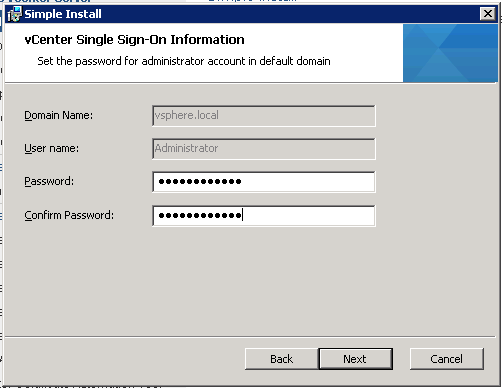The image size is (502, 388).
Task: Focus the Confirm Password input field
Action: click(264, 216)
